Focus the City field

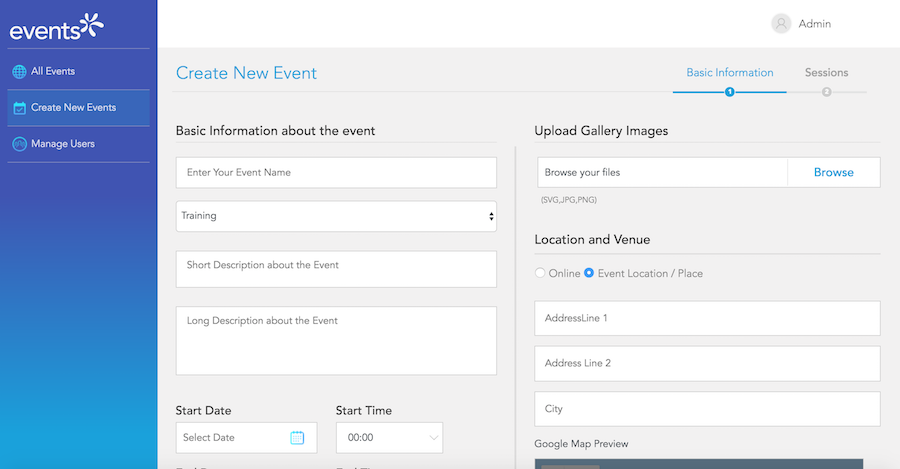[707, 409]
